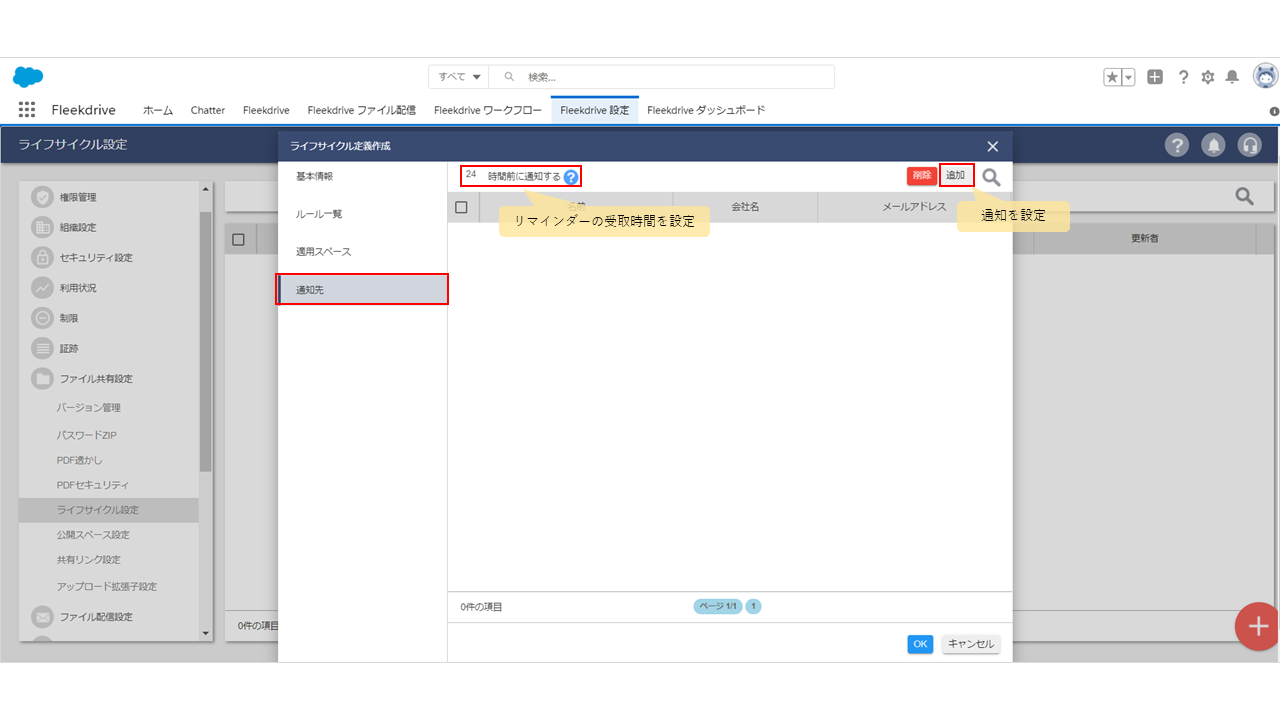The image size is (1280, 720).
Task: Click the global create plus icon
Action: [x=1155, y=77]
